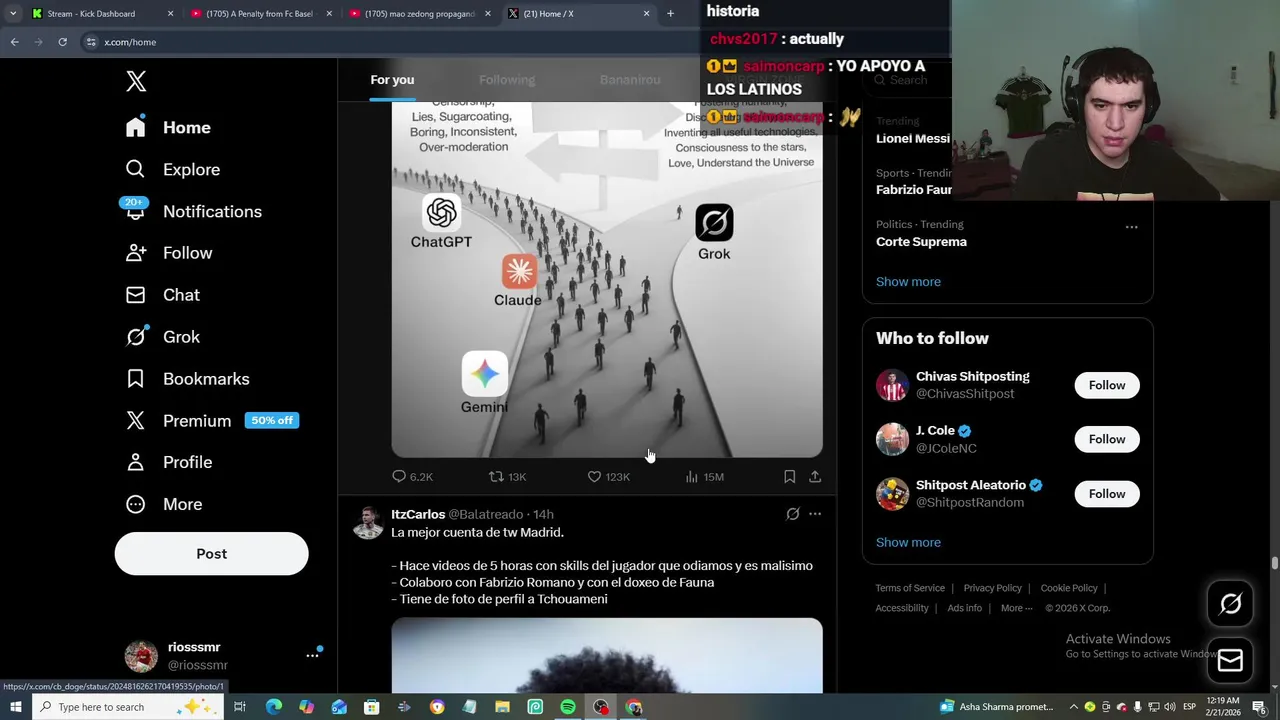Open more options on ItzCarlos post
The height and width of the screenshot is (720, 1280).
coord(815,514)
